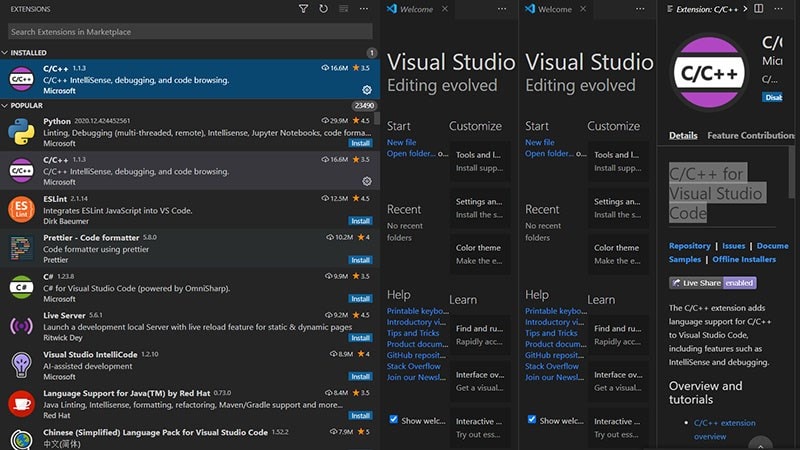Open GitHub repository link in second Welcome page
The width and height of the screenshot is (800, 450).
point(555,355)
